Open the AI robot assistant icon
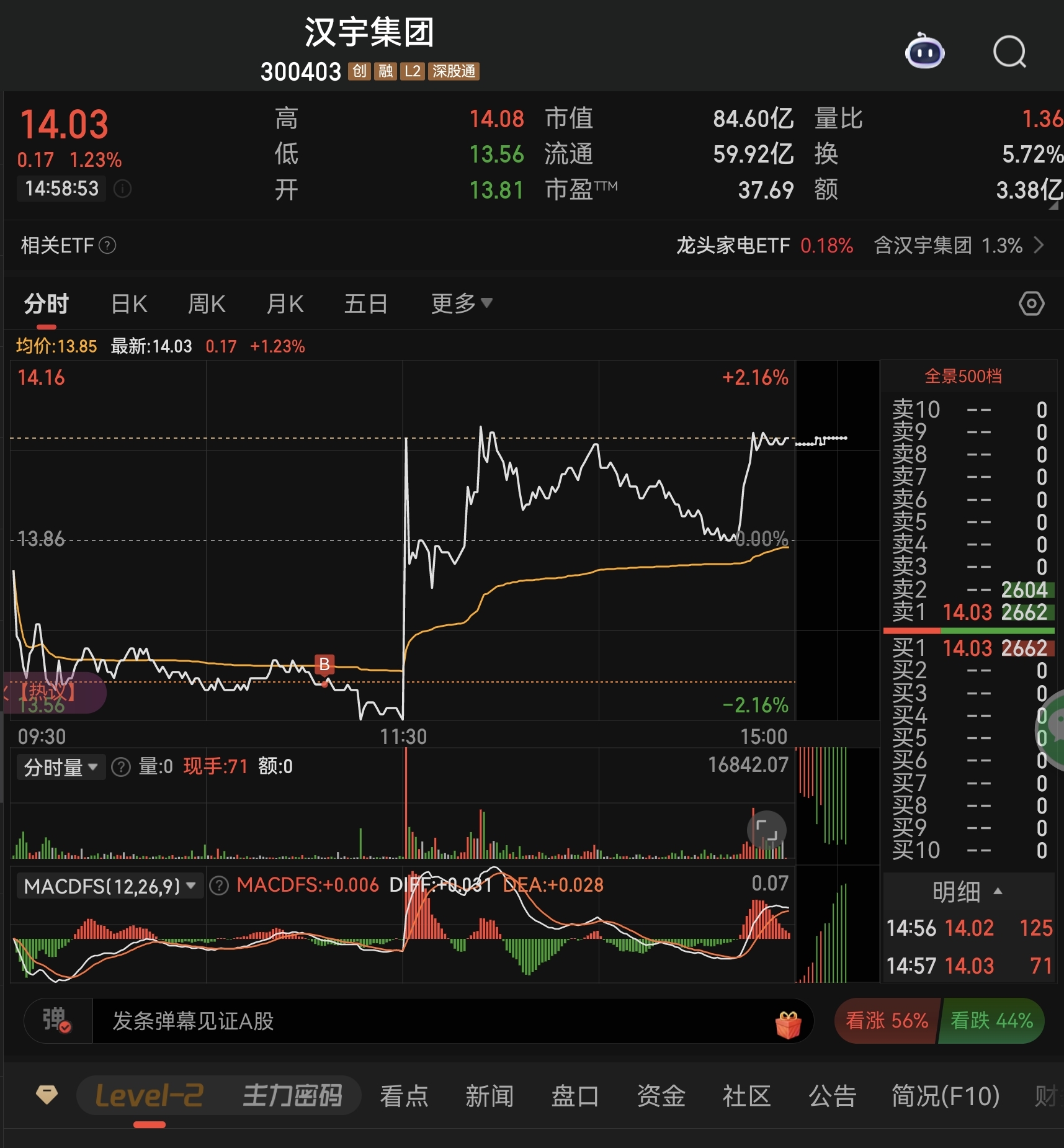The image size is (1064, 1148). tap(924, 52)
